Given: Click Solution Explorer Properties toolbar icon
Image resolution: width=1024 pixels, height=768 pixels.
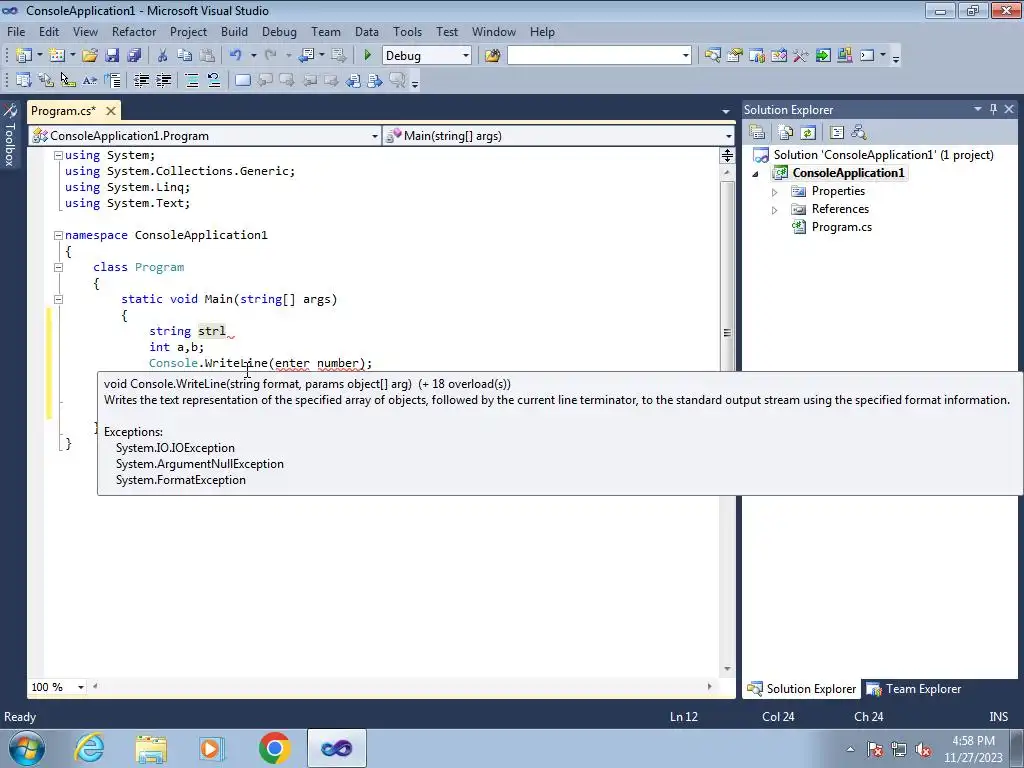Looking at the screenshot, I should 757,133.
